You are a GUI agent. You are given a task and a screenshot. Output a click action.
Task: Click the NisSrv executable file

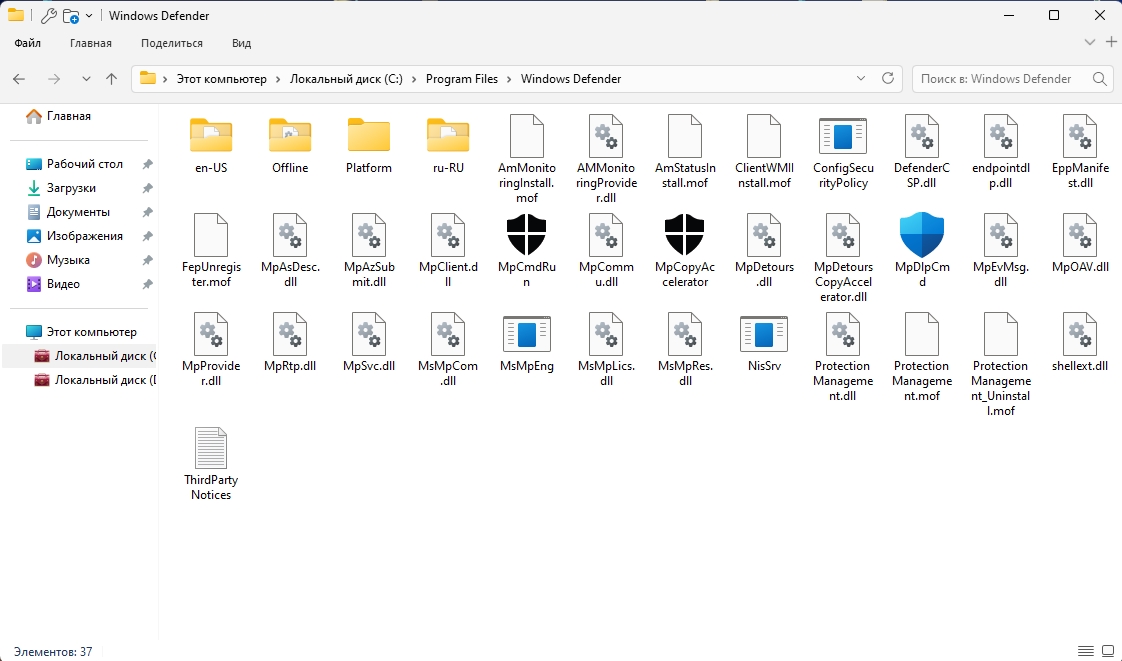pos(764,335)
